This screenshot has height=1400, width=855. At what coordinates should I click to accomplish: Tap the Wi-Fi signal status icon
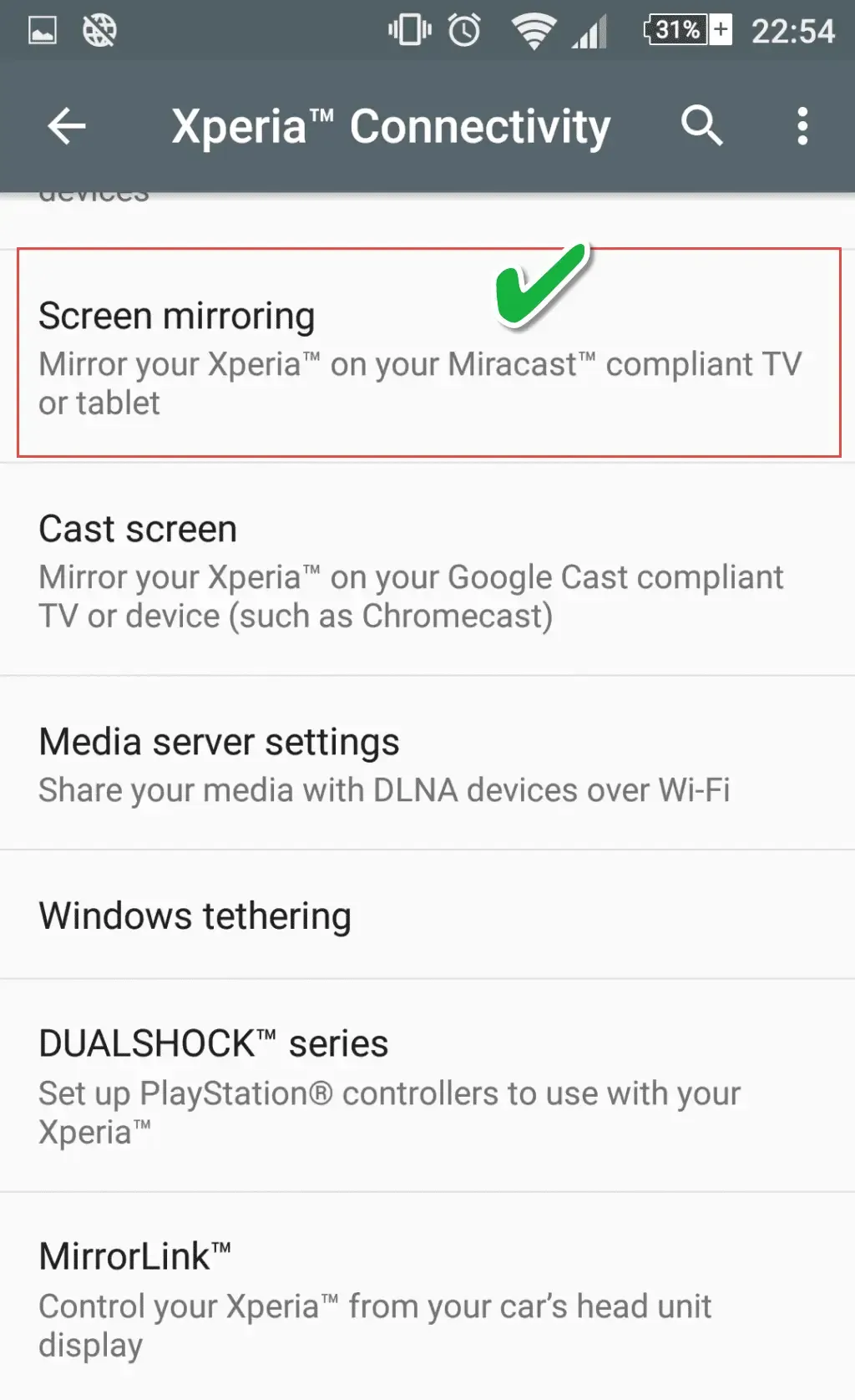point(534,32)
